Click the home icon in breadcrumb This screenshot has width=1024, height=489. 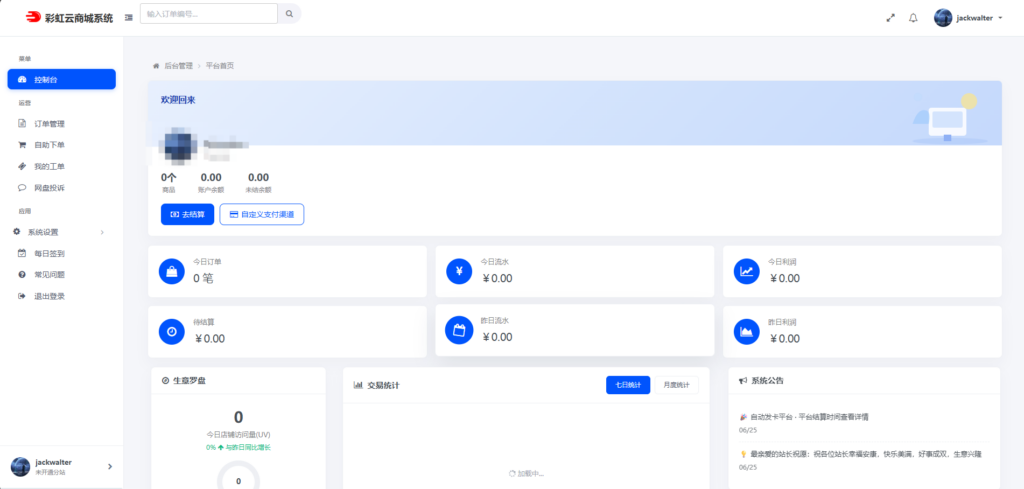pos(156,65)
